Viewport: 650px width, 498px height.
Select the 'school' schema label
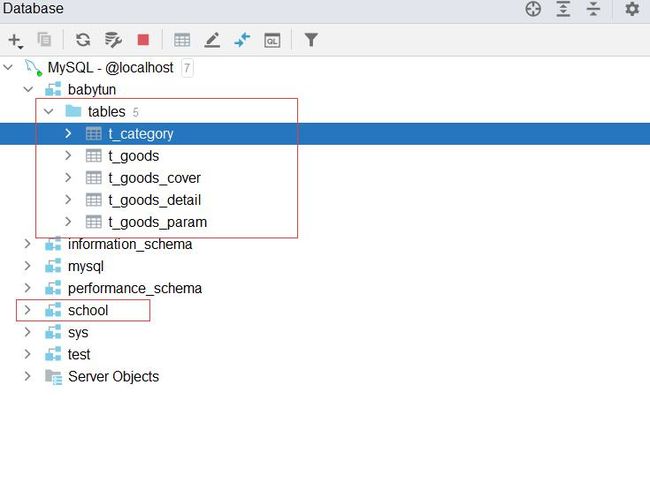pos(88,310)
